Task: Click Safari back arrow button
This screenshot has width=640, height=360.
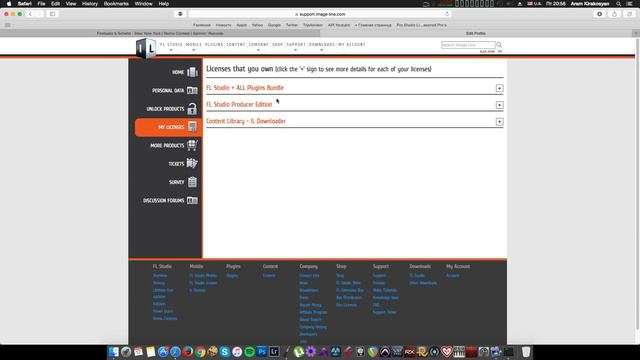Action: point(30,14)
